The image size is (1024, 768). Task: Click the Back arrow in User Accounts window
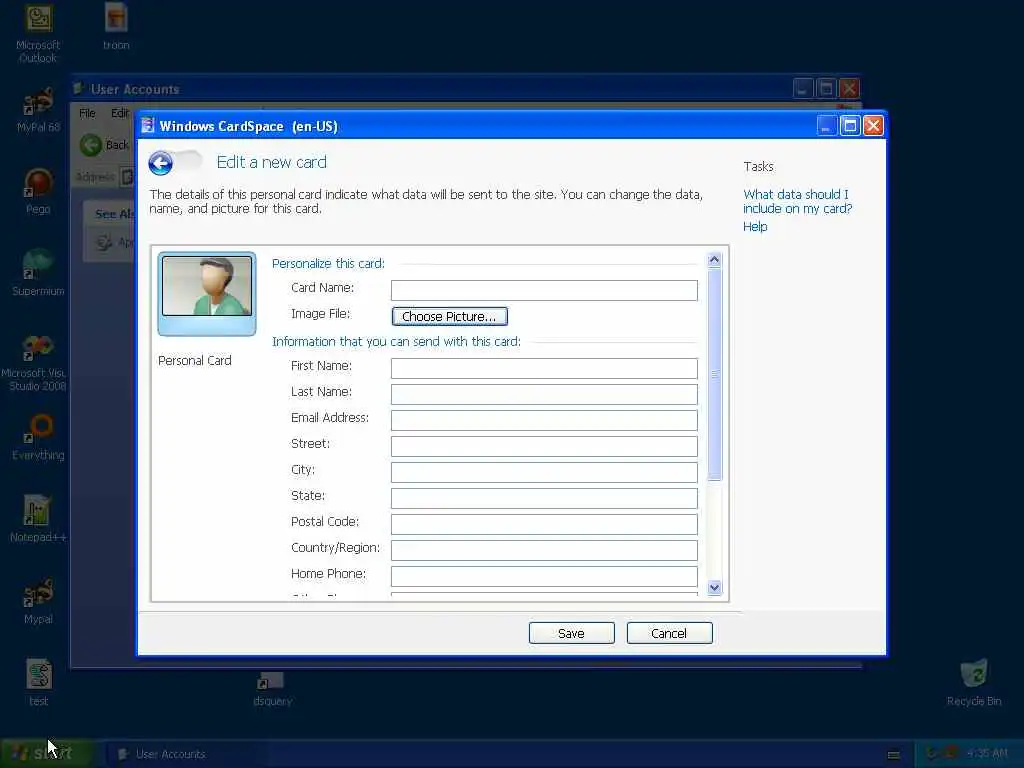[91, 144]
